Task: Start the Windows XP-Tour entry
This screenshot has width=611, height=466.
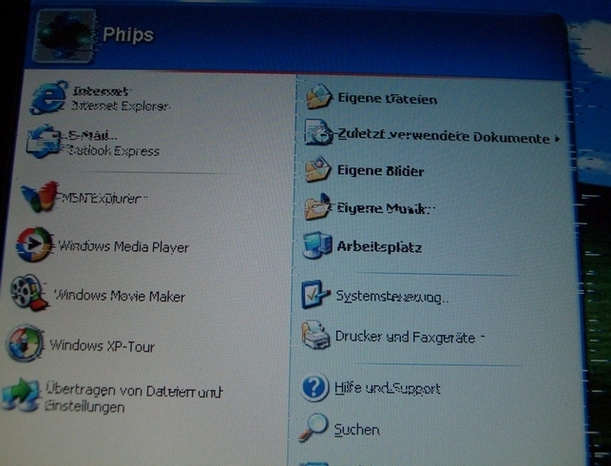Action: point(102,346)
